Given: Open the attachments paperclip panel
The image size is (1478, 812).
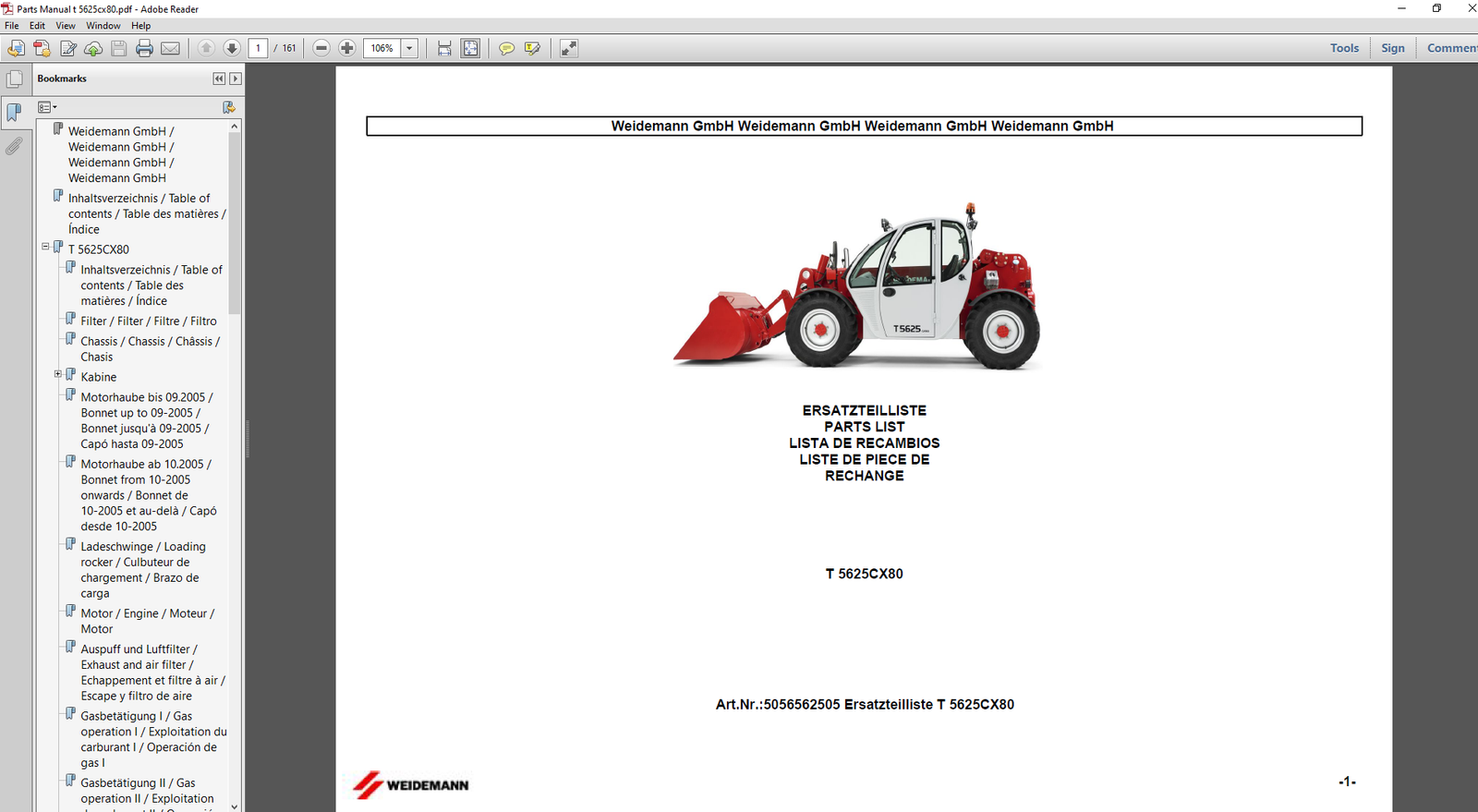Looking at the screenshot, I should click(x=14, y=146).
